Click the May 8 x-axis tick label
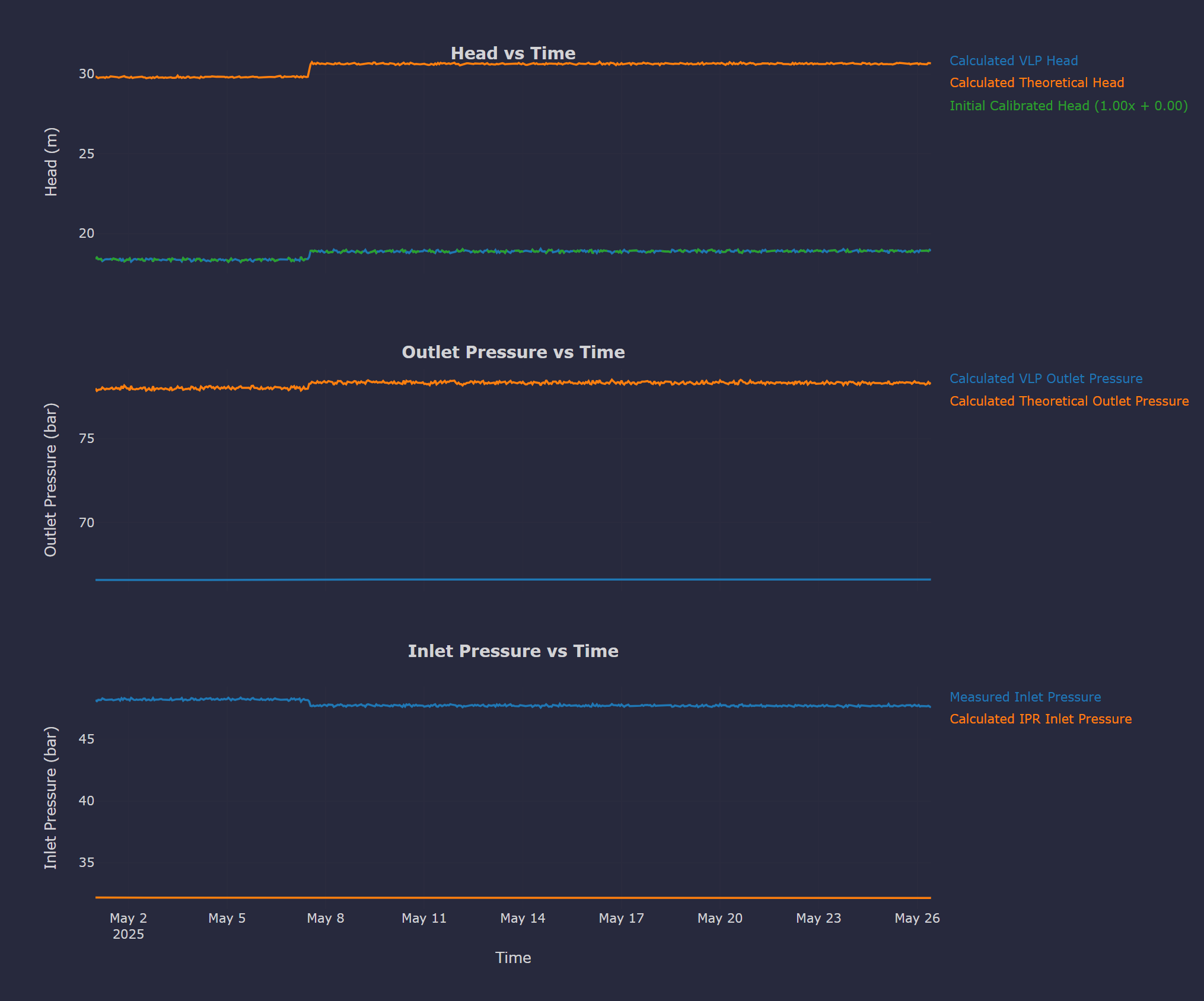Viewport: 1204px width, 1001px height. point(325,918)
